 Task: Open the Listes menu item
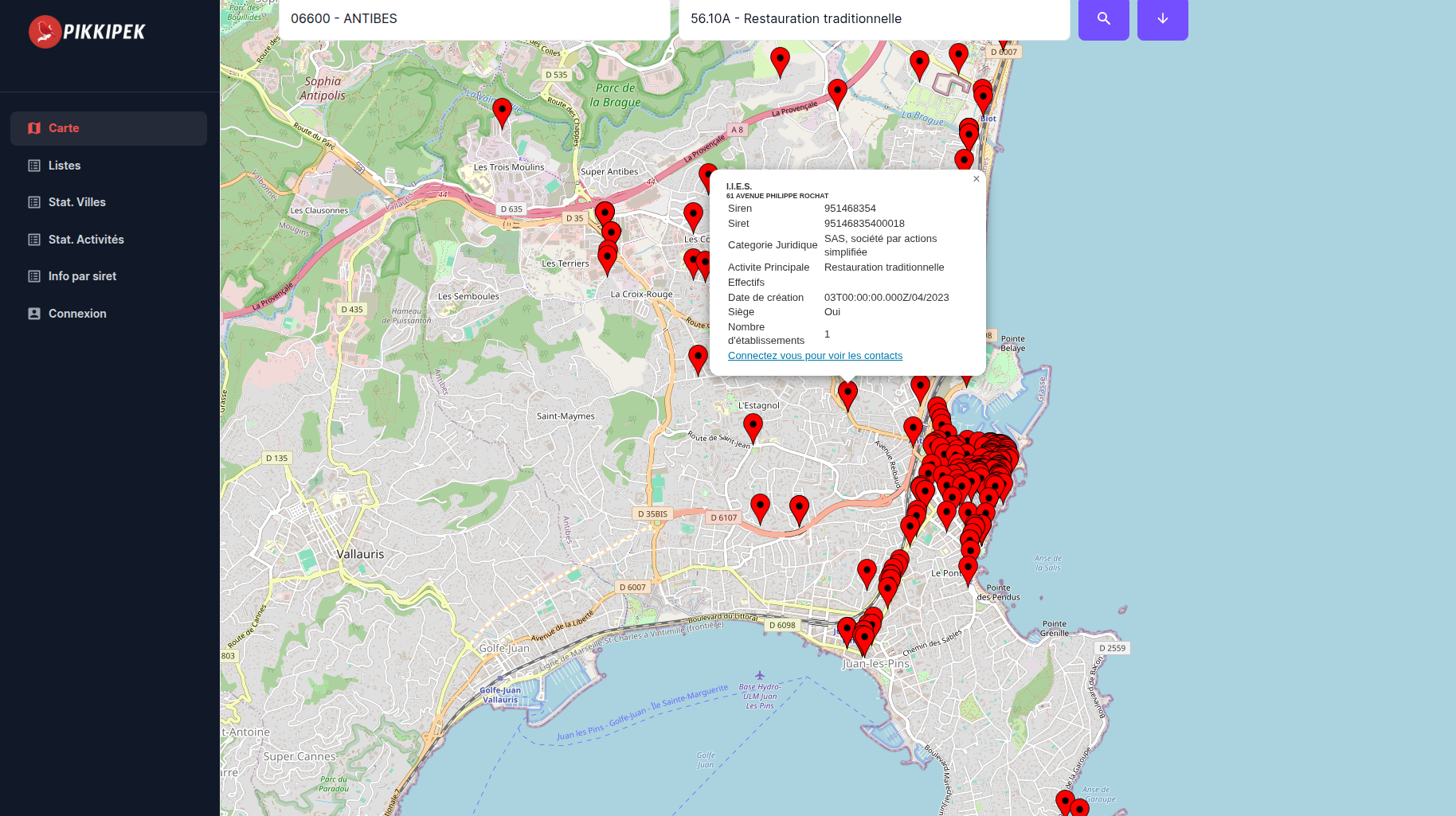(x=65, y=166)
